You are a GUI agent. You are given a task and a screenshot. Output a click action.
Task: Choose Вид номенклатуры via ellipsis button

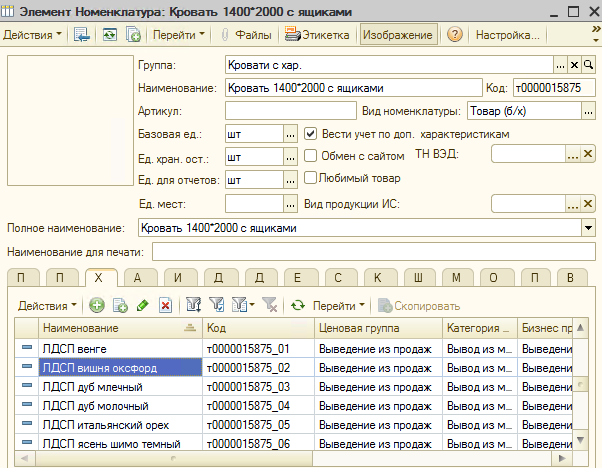coord(588,111)
